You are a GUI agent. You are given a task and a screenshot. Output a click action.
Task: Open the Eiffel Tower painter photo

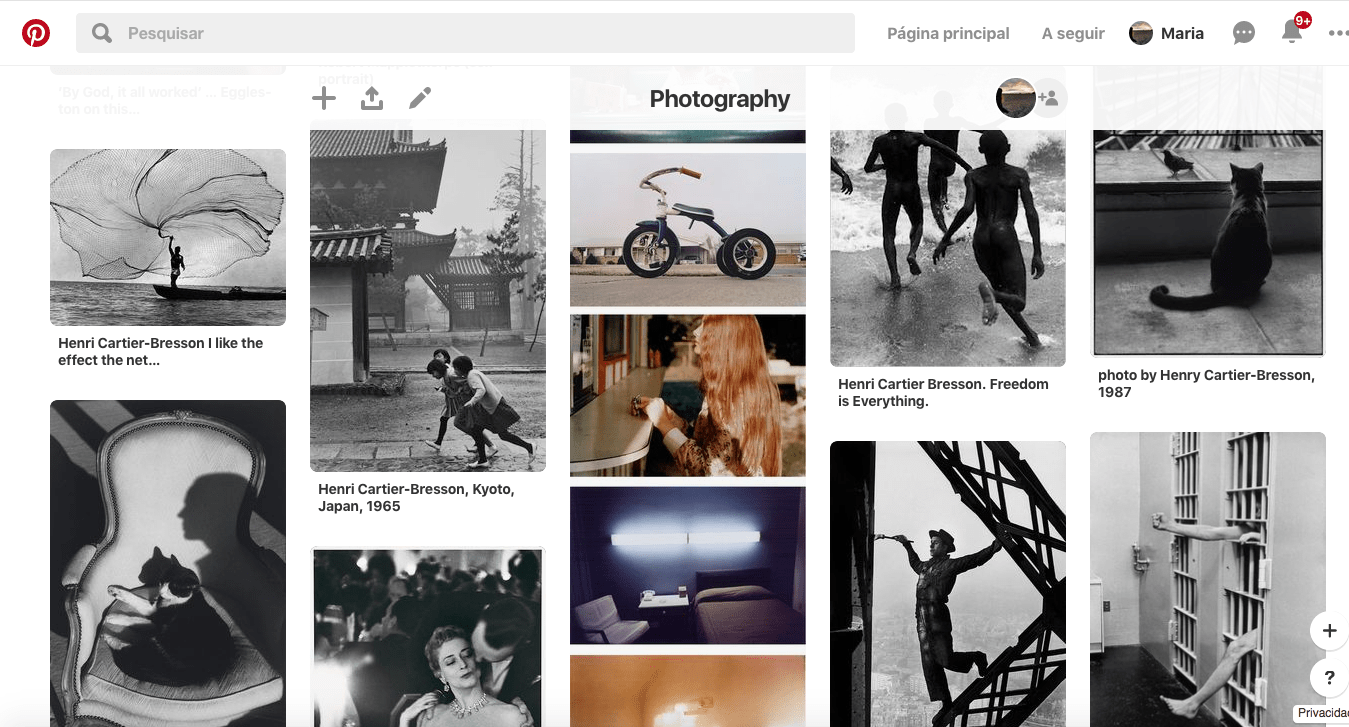(948, 584)
